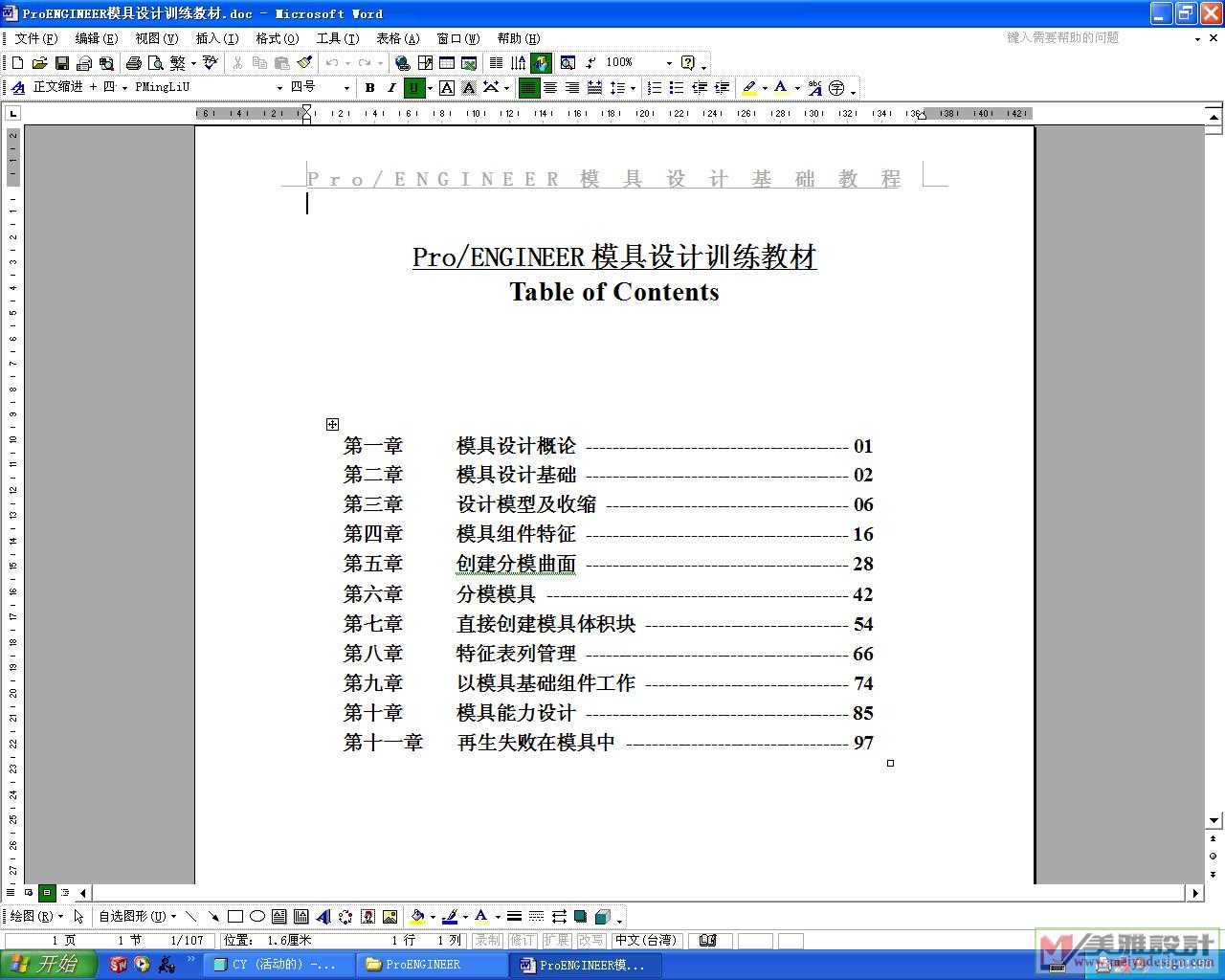The width and height of the screenshot is (1225, 980).
Task: Toggle the 改写 overtype indicator in status bar
Action: click(591, 941)
